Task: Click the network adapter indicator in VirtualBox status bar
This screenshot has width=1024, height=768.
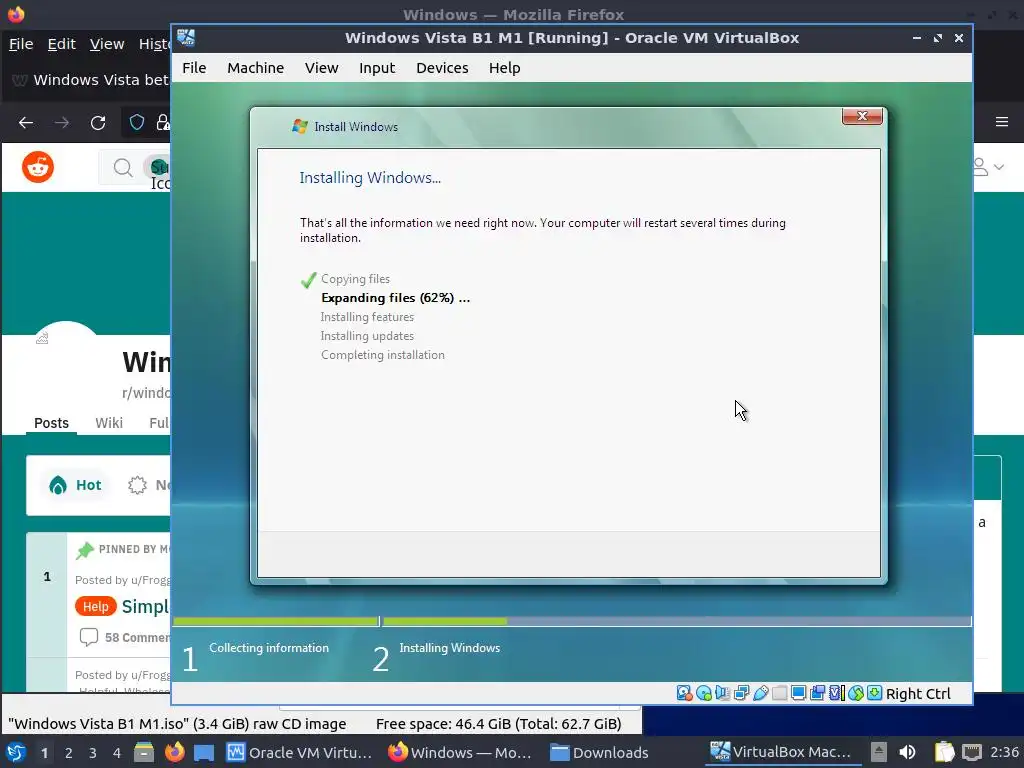Action: [x=741, y=693]
